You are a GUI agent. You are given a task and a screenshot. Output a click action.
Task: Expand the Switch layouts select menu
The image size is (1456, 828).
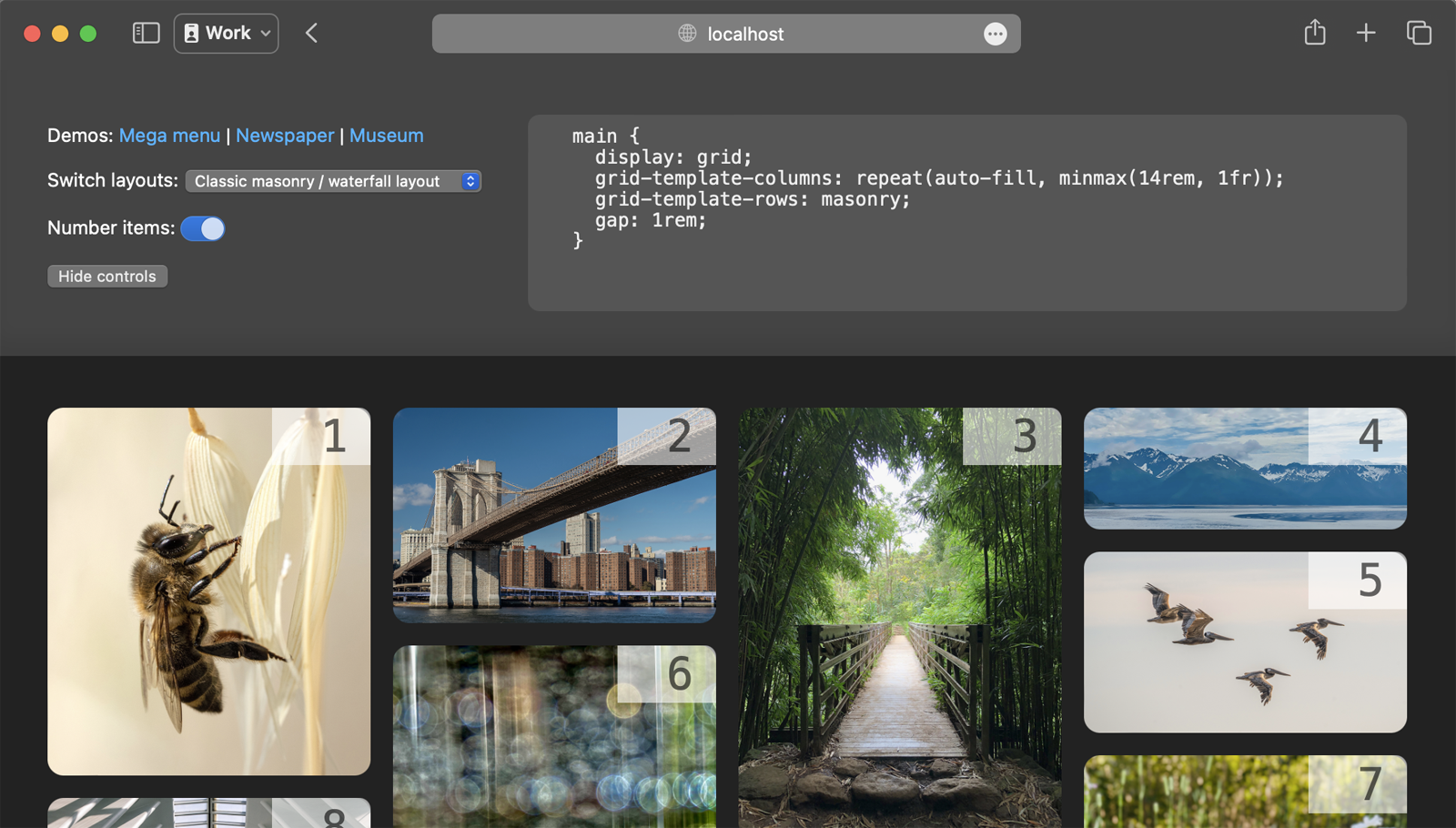pos(333,181)
